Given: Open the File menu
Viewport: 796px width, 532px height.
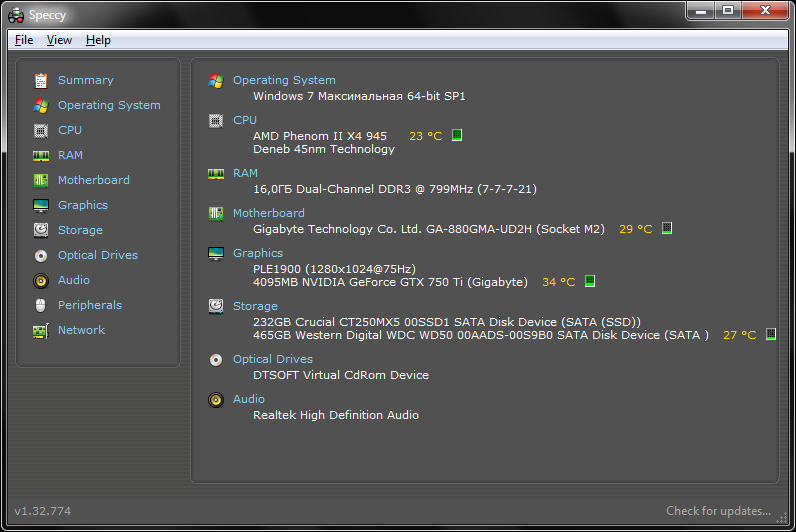Looking at the screenshot, I should pyautogui.click(x=24, y=40).
